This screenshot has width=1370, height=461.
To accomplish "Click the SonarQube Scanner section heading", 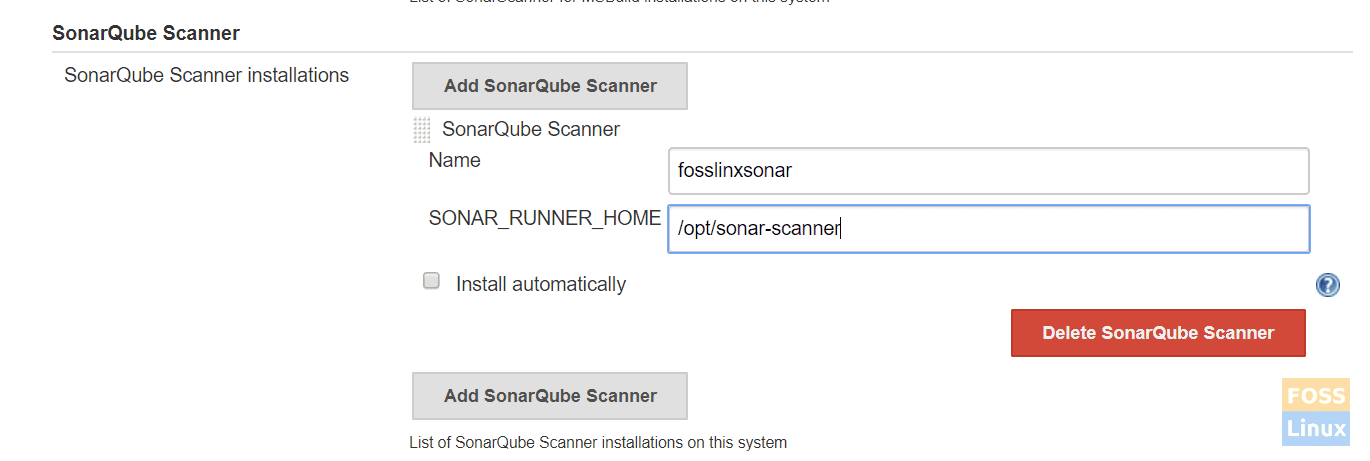I will point(146,33).
